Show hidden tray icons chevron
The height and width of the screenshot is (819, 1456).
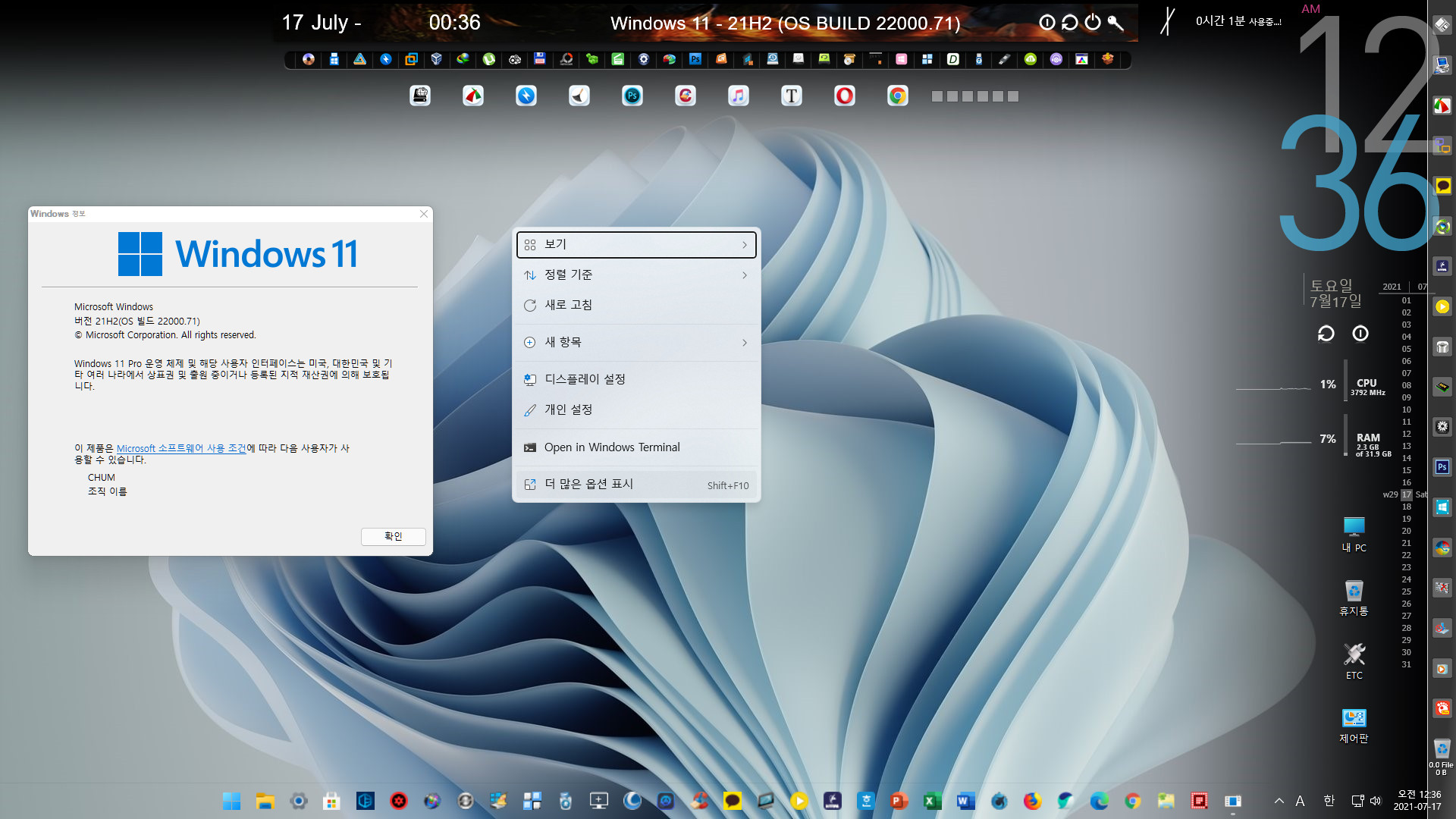tap(1279, 801)
